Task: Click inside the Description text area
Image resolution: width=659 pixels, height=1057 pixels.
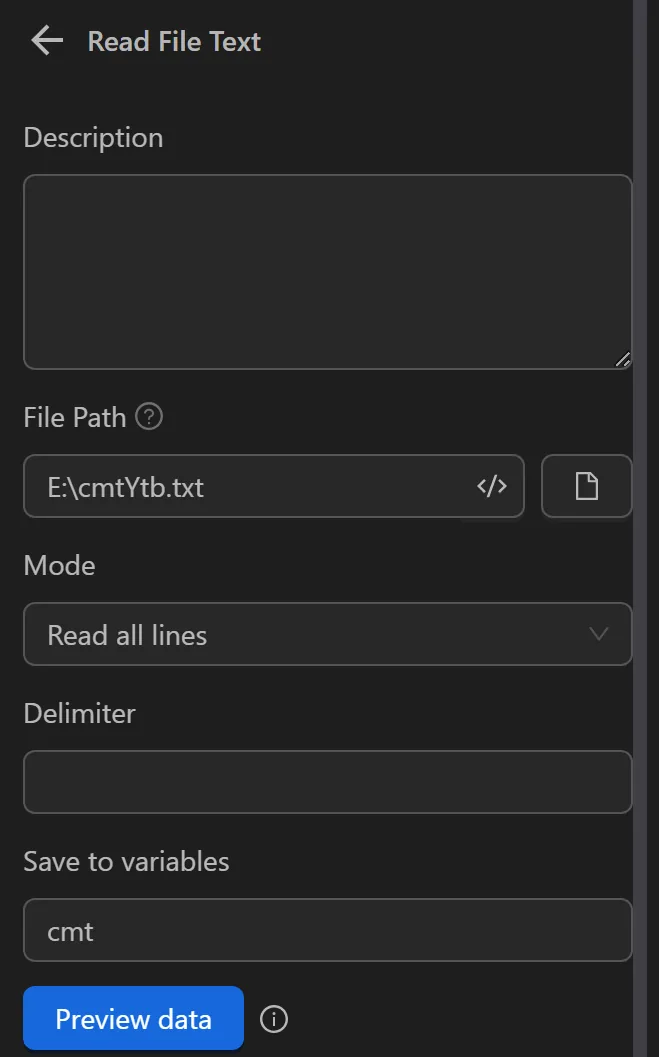Action: 327,270
